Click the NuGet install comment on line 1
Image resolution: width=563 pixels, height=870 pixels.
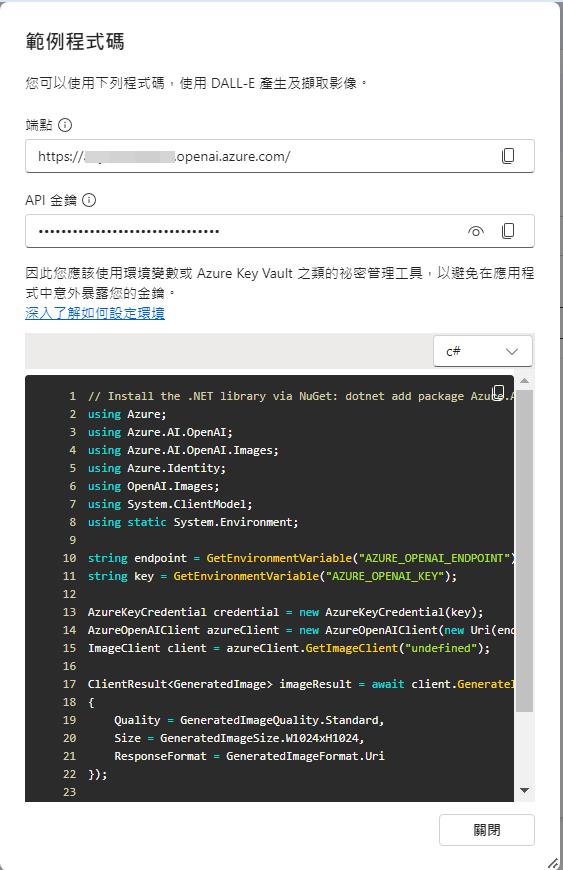(x=301, y=396)
